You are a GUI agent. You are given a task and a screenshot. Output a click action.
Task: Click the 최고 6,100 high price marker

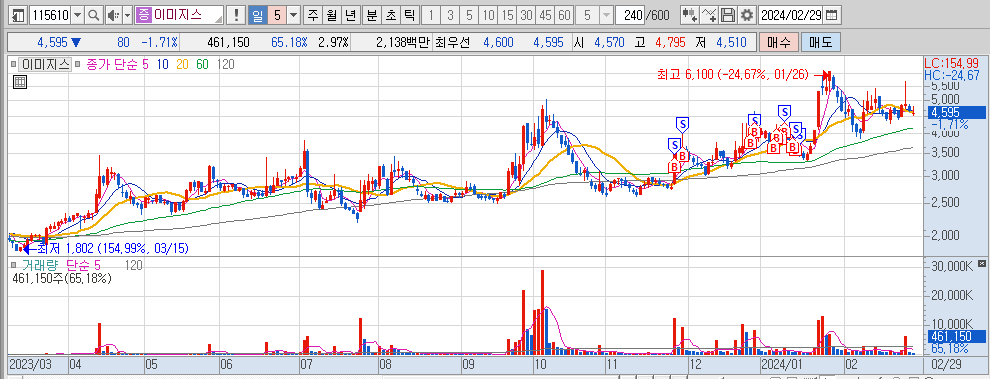click(x=732, y=75)
